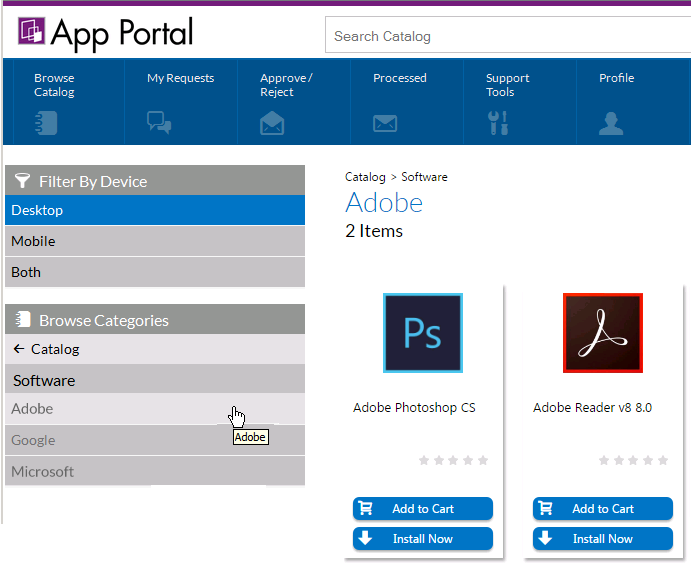Click the Adobe Reader v8 icon
Viewport: 691px width, 574px height.
(x=602, y=333)
